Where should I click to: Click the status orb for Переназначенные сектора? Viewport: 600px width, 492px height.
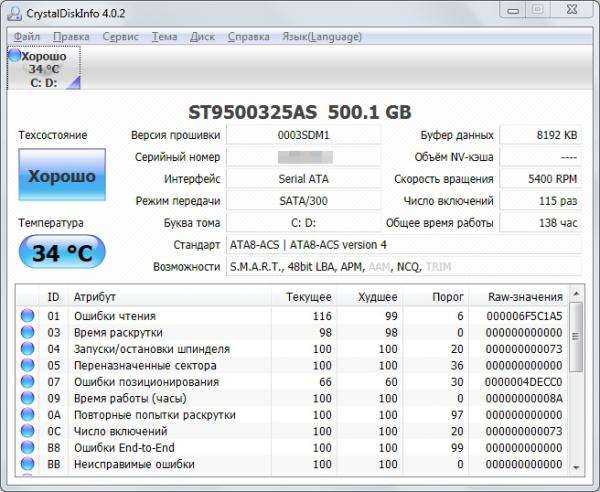tap(28, 365)
